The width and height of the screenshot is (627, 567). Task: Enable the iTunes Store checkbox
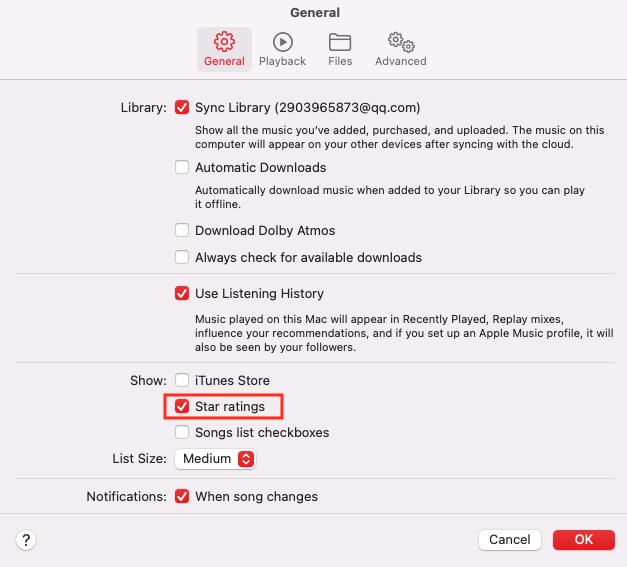click(182, 380)
